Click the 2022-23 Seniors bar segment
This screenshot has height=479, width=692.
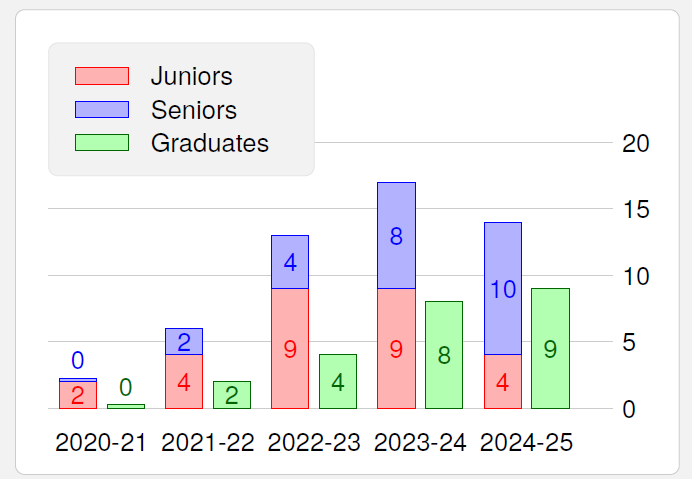[x=290, y=262]
